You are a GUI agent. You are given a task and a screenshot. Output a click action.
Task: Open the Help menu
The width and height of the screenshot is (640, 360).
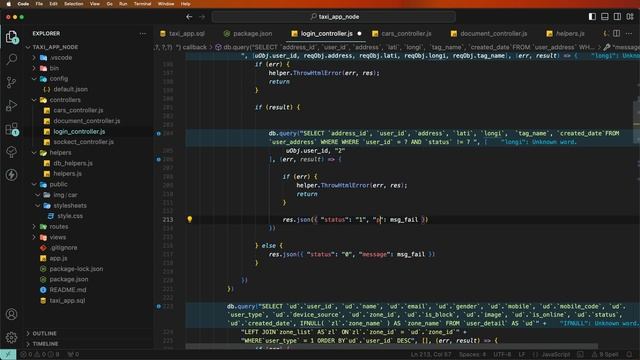(185, 4)
